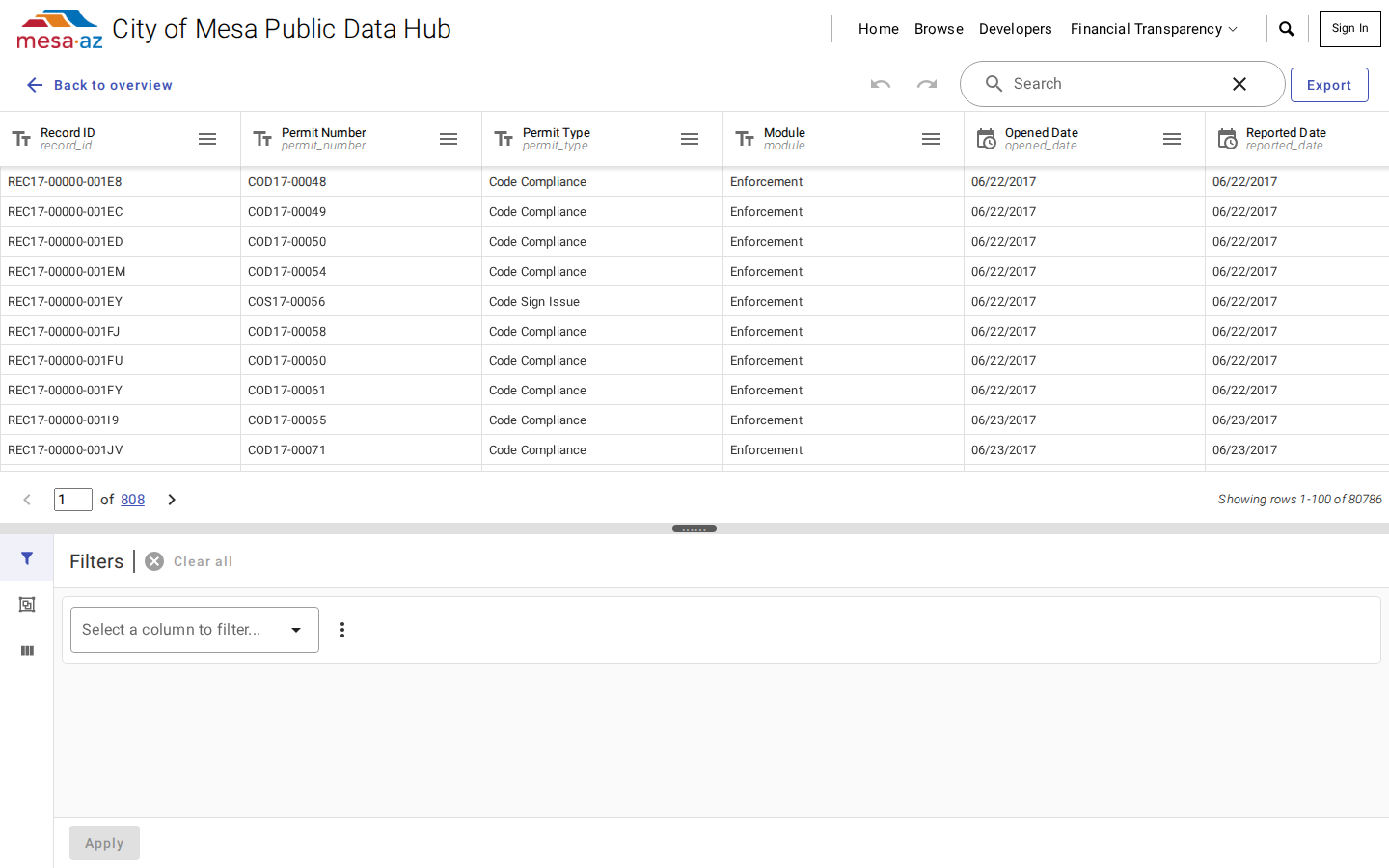The image size is (1389, 868).
Task: Go to the previous page
Action: point(27,500)
